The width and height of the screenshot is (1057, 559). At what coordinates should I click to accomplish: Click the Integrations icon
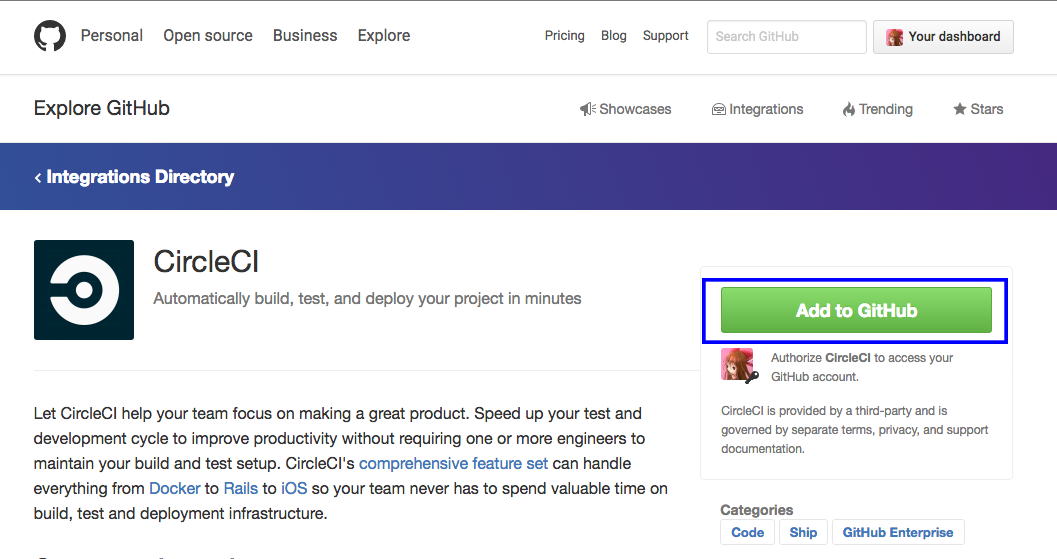[x=719, y=109]
